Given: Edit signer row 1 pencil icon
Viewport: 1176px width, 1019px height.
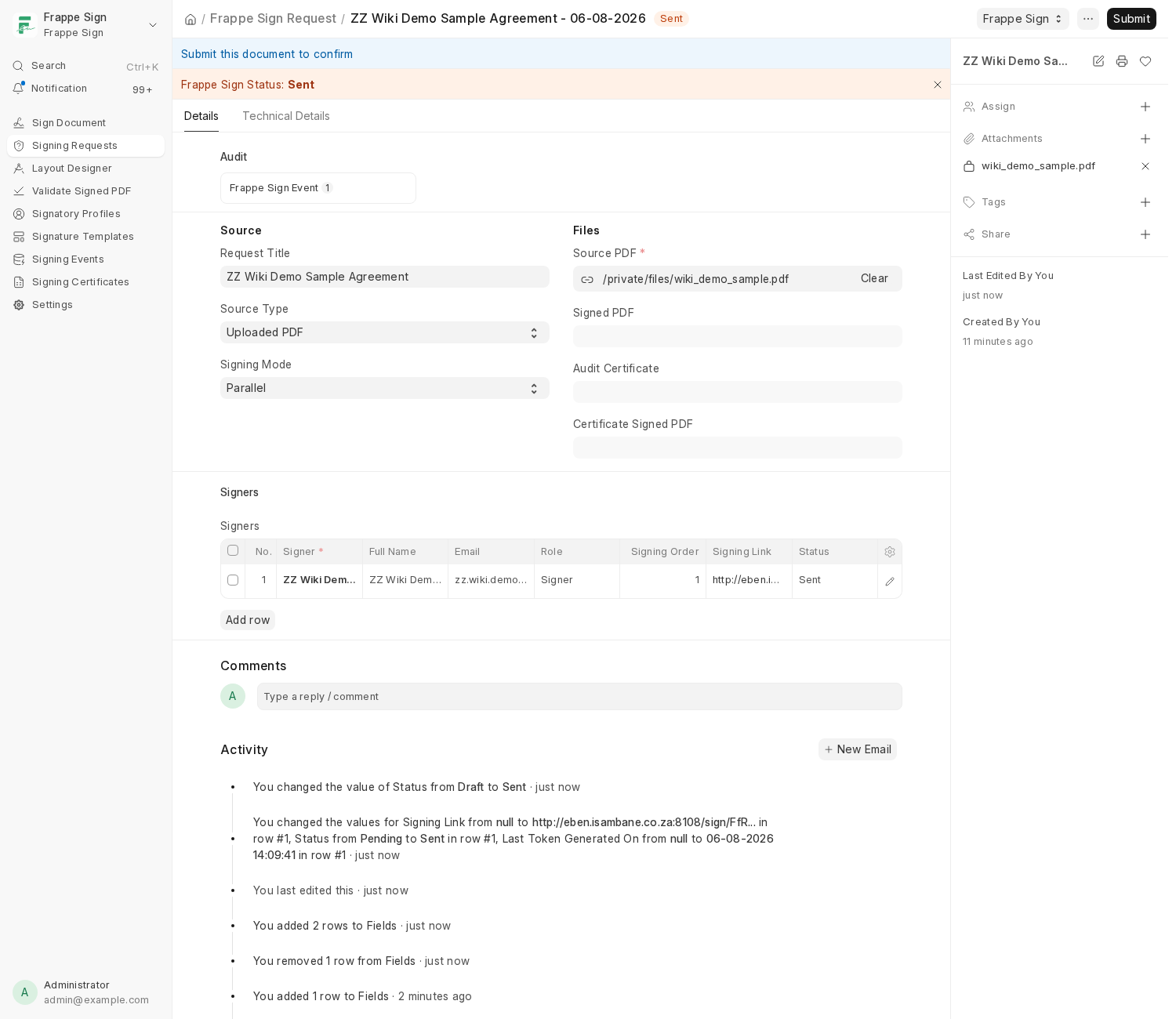Looking at the screenshot, I should click(890, 582).
